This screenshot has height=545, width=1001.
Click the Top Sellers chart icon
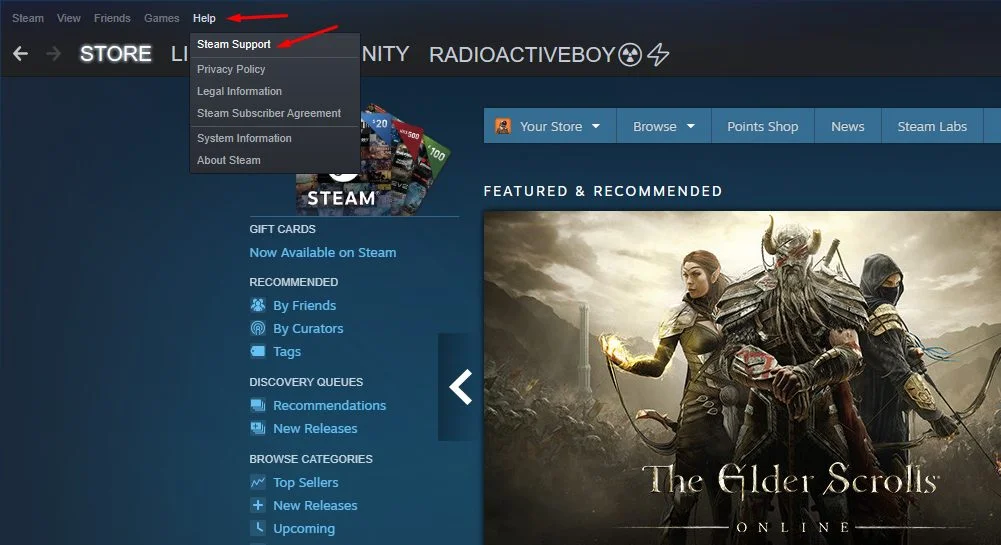pyautogui.click(x=258, y=482)
